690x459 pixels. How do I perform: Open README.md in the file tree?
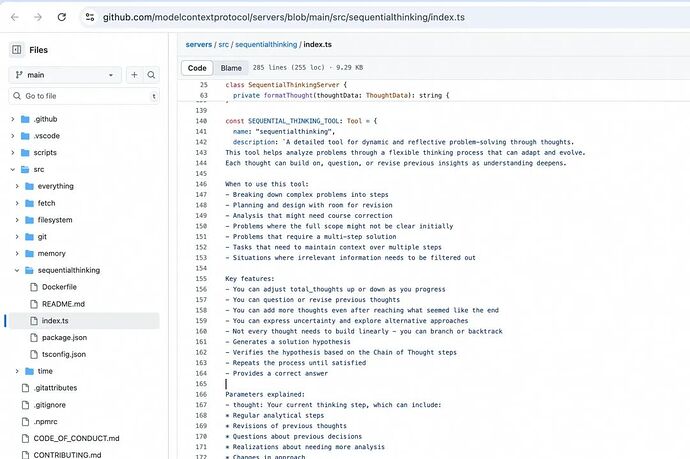(63, 303)
